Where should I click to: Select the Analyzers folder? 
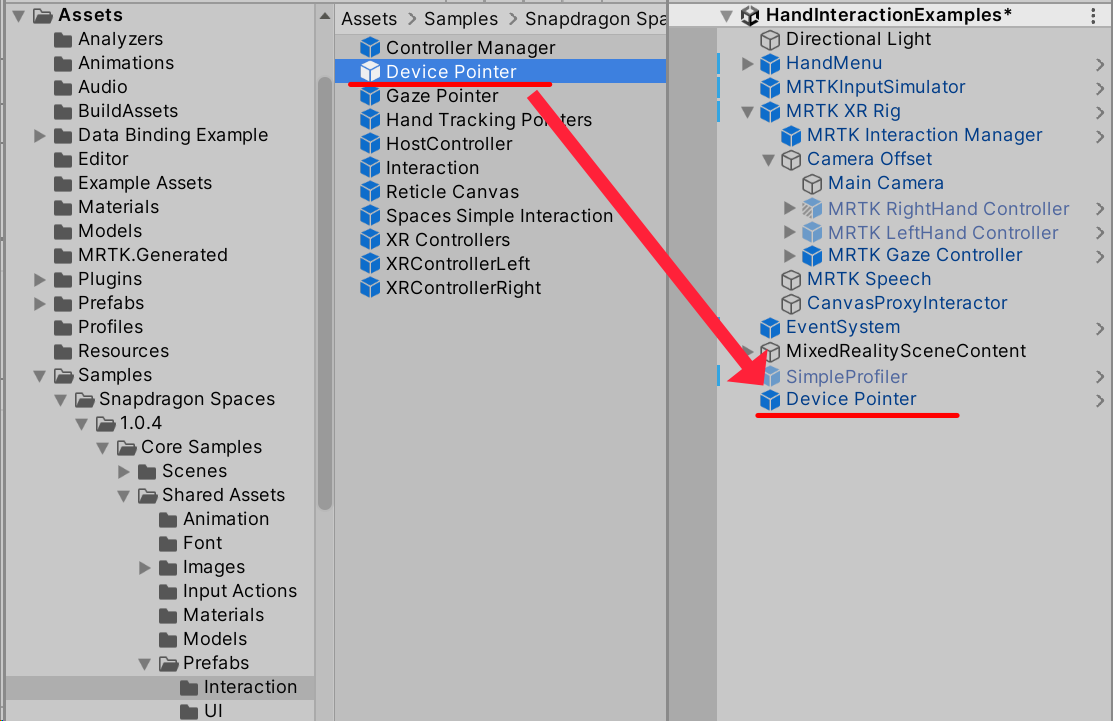[x=120, y=39]
